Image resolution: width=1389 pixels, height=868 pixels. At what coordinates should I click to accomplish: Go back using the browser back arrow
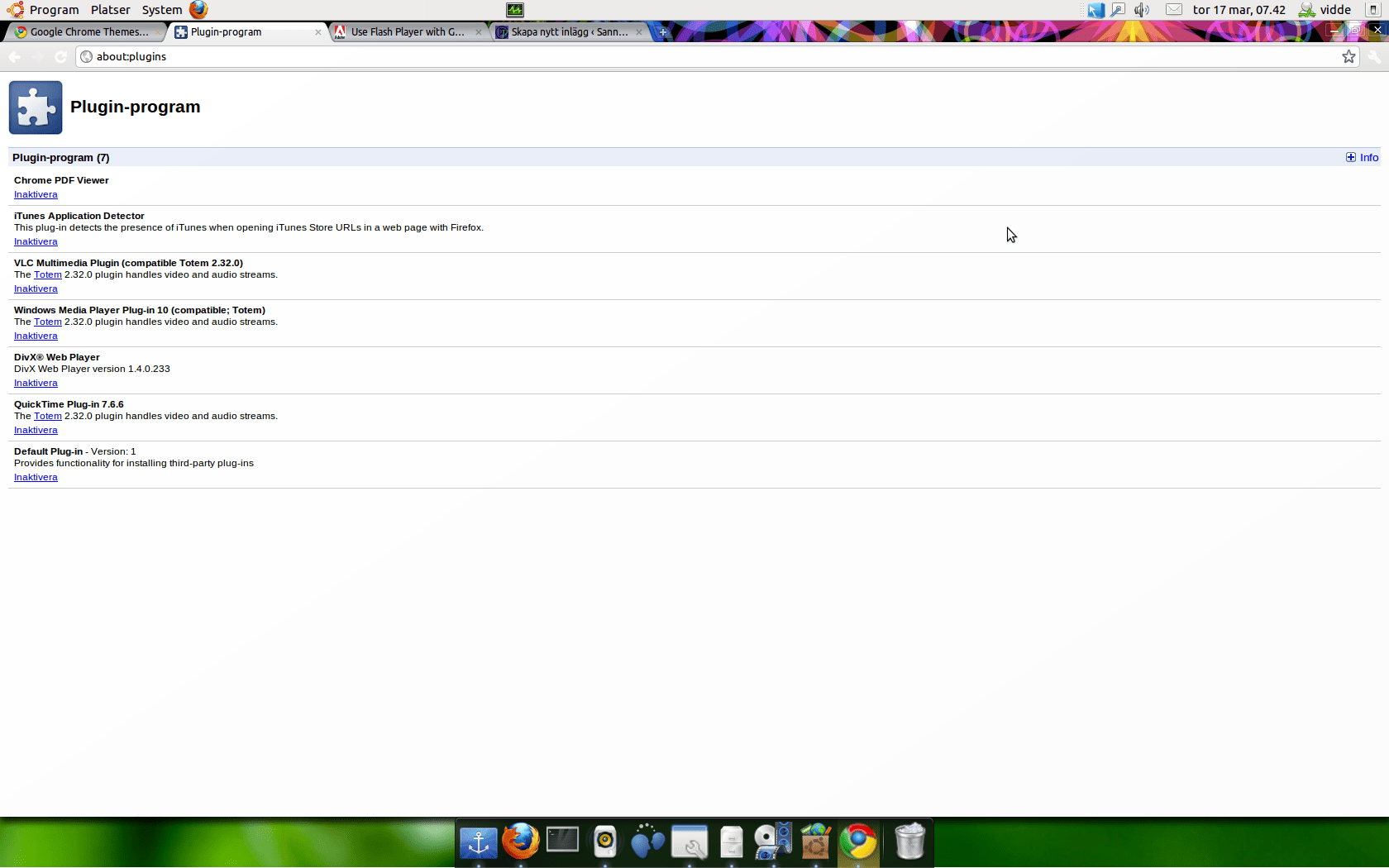click(15, 56)
